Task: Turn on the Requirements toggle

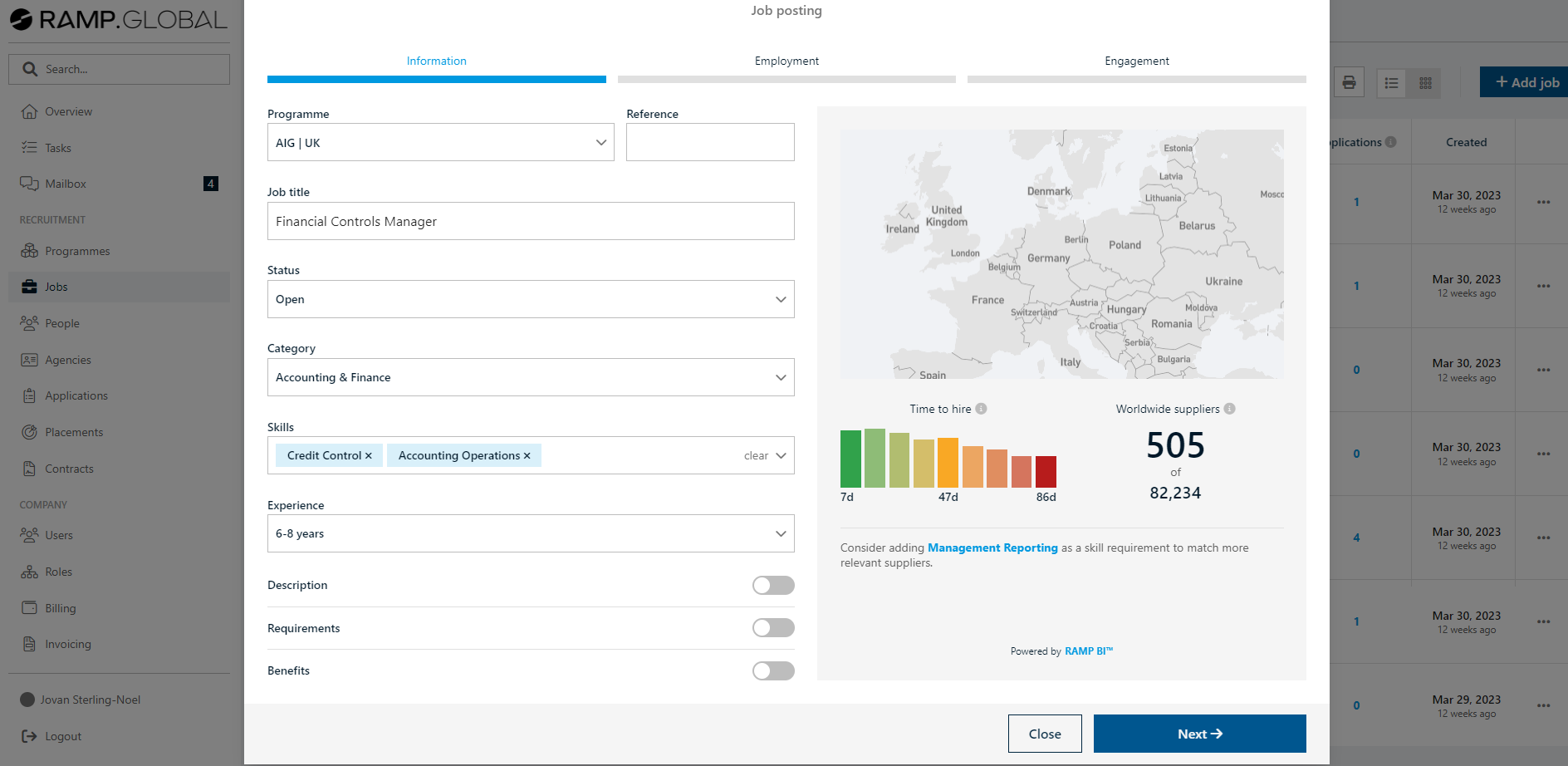Action: click(772, 628)
